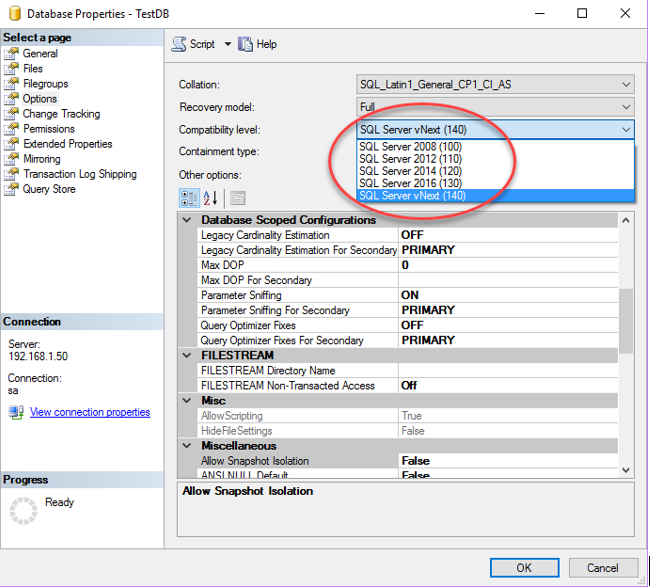Open the Script dropdown arrow
This screenshot has height=588, width=651.
click(x=227, y=44)
